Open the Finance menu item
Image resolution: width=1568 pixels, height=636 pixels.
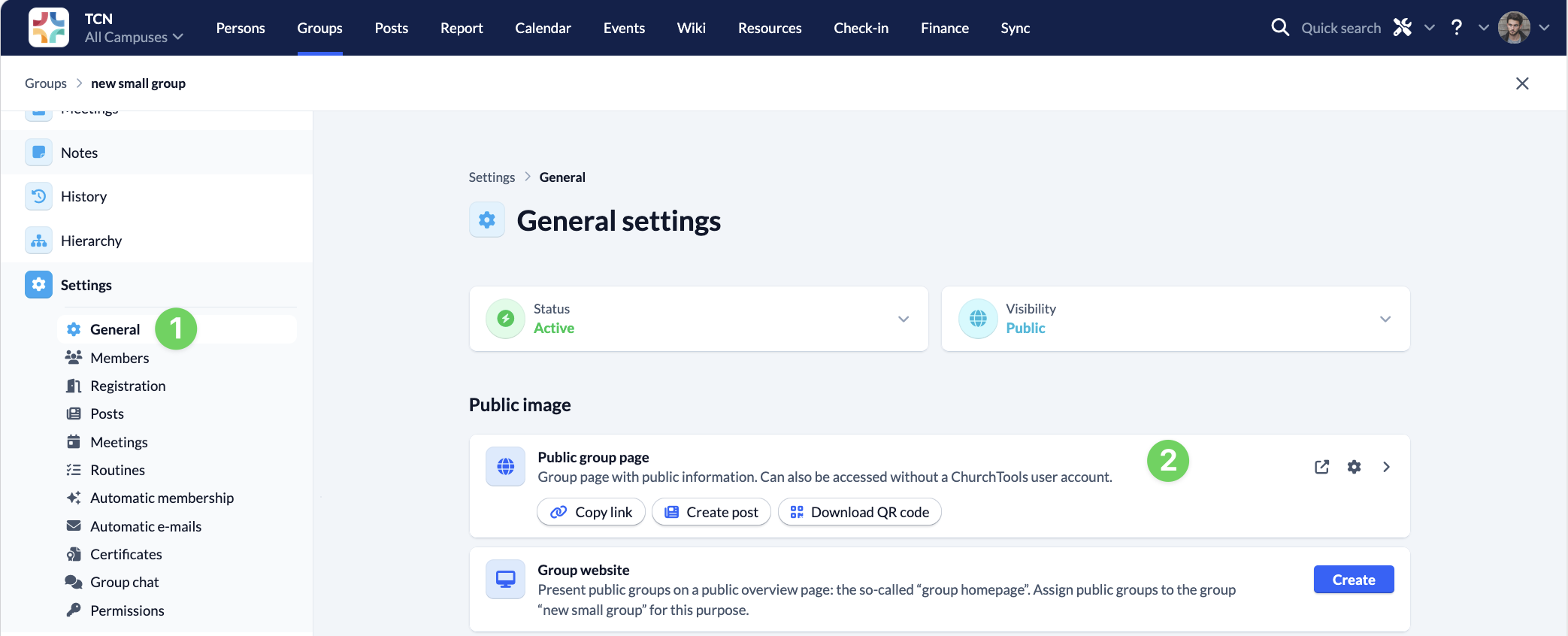[944, 28]
